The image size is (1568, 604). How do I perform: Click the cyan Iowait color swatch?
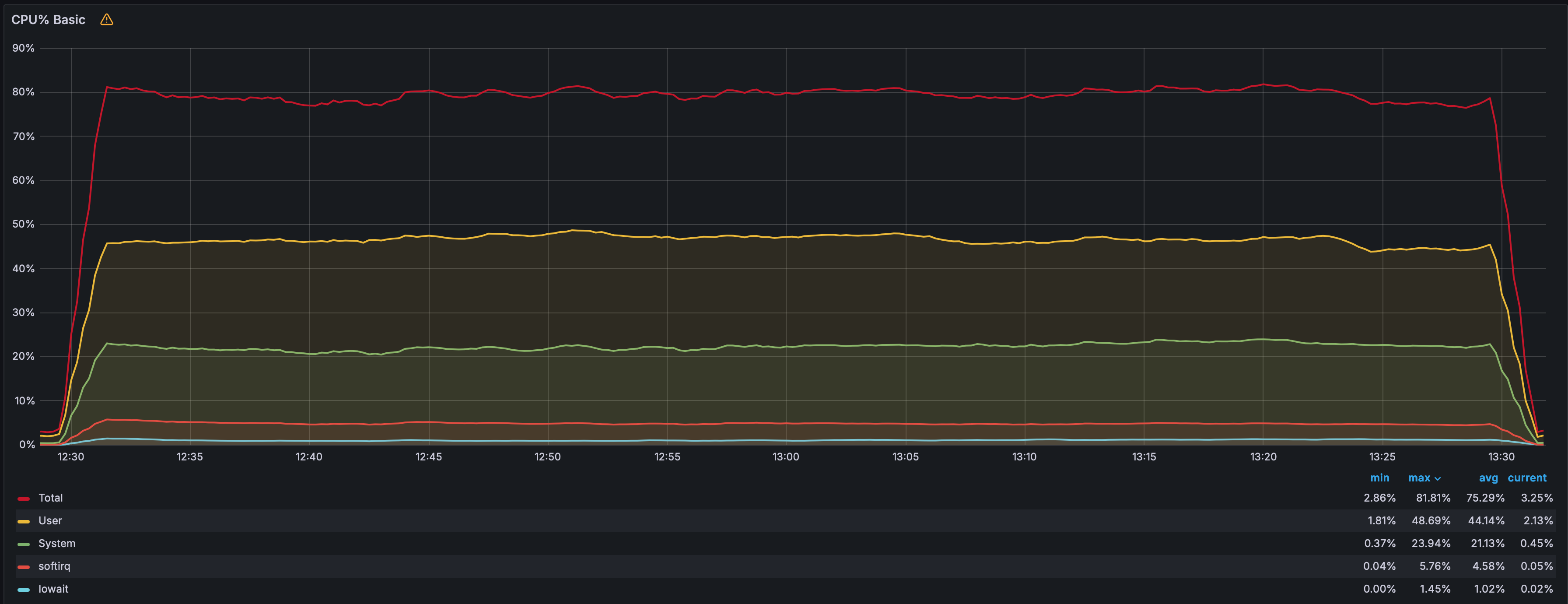pyautogui.click(x=24, y=590)
